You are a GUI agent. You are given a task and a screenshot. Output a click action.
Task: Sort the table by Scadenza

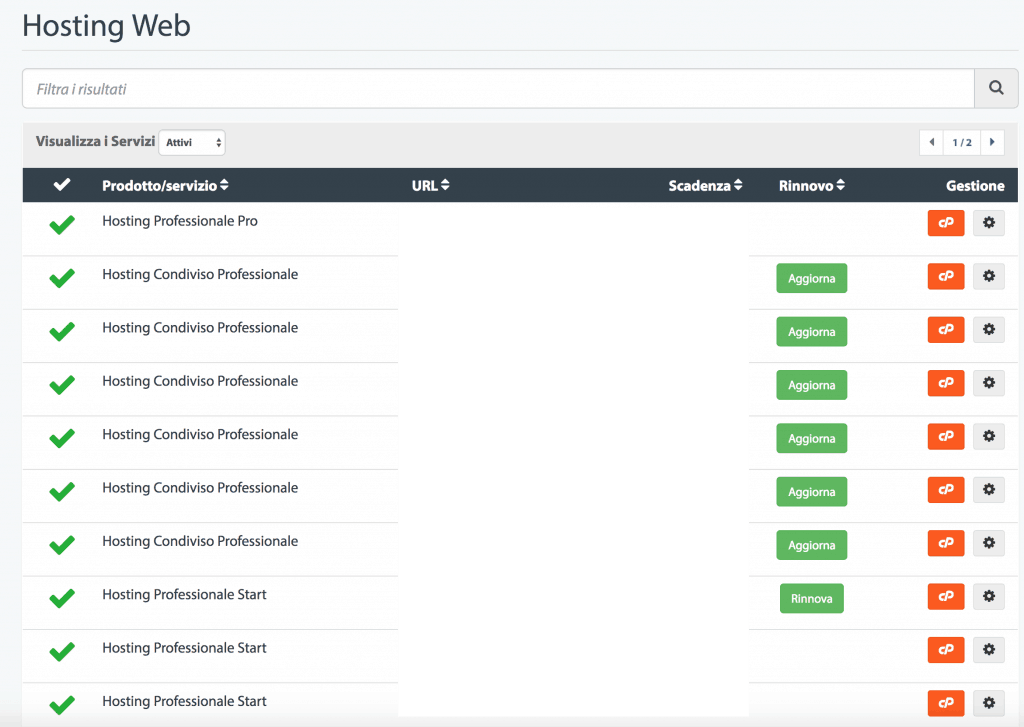[705, 184]
